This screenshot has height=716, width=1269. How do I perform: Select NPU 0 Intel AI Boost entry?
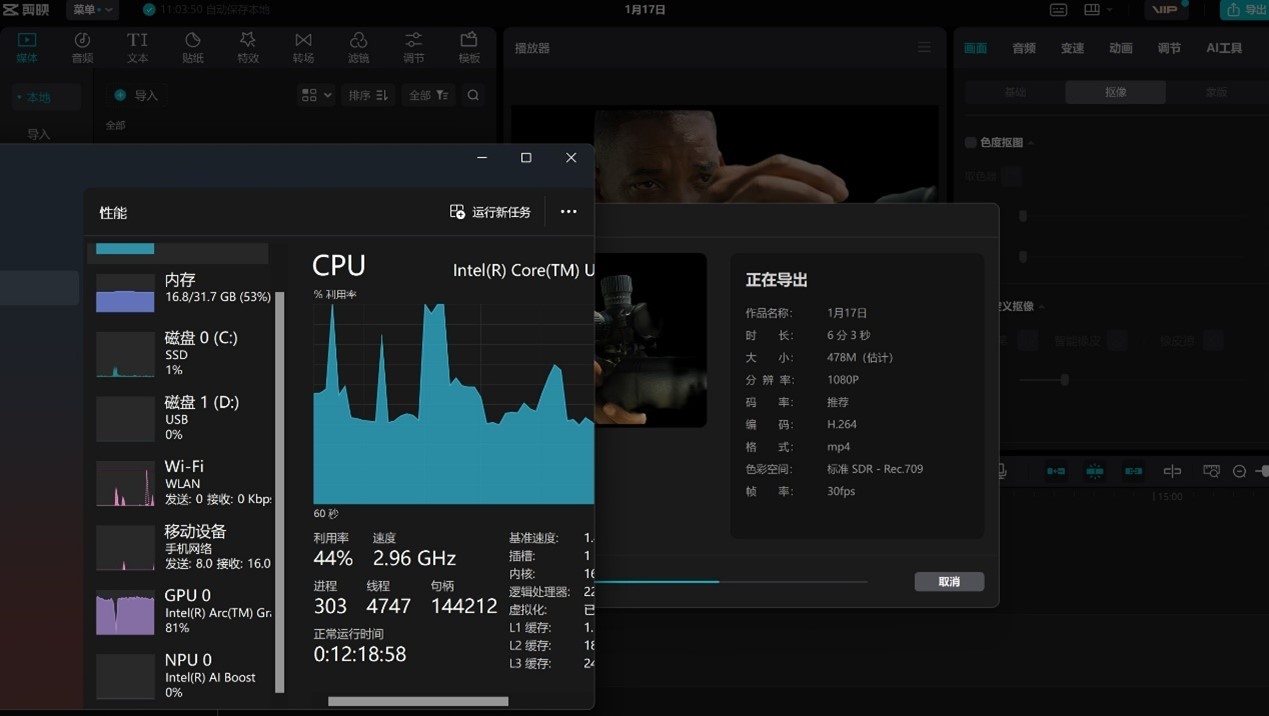pos(180,677)
